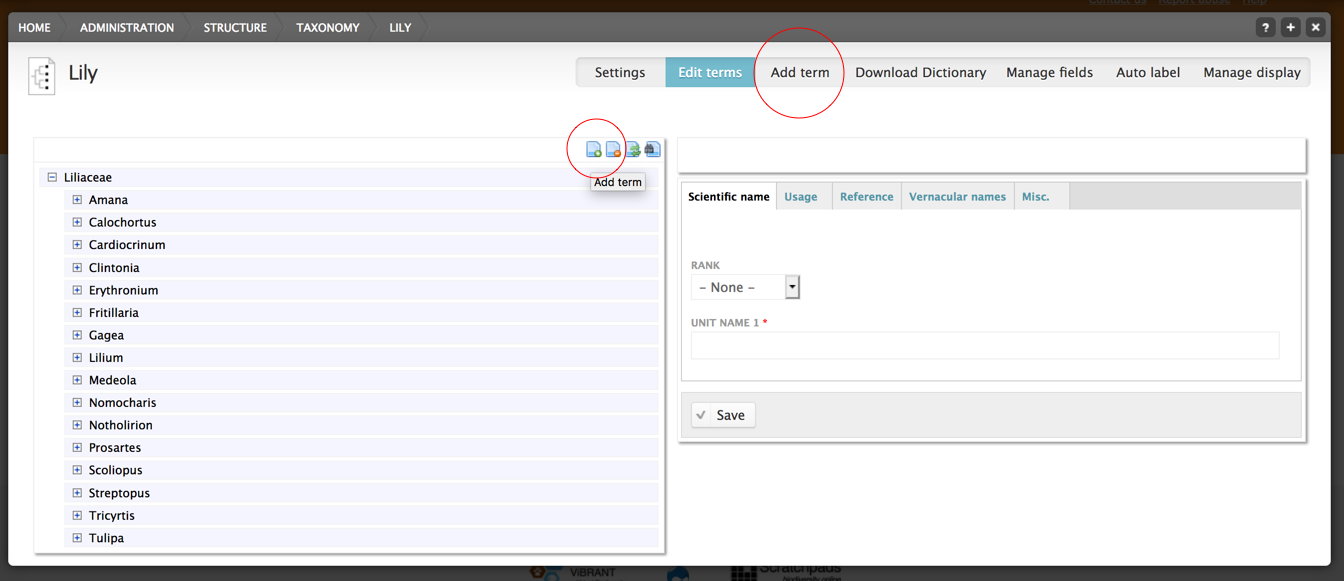Expand the Tricyrtis node

pos(77,516)
